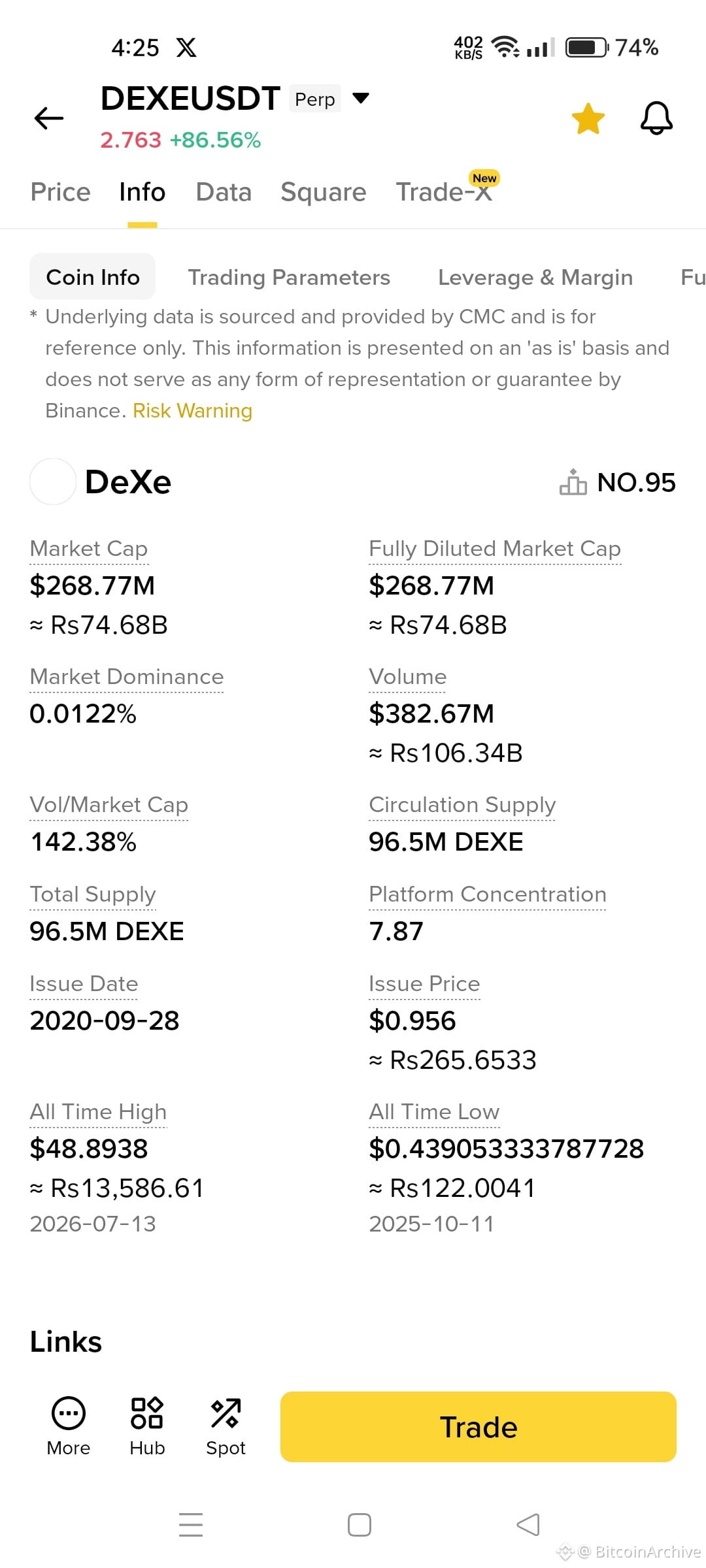
Task: Toggle the favorite star for DEXEUSDT
Action: coord(588,119)
